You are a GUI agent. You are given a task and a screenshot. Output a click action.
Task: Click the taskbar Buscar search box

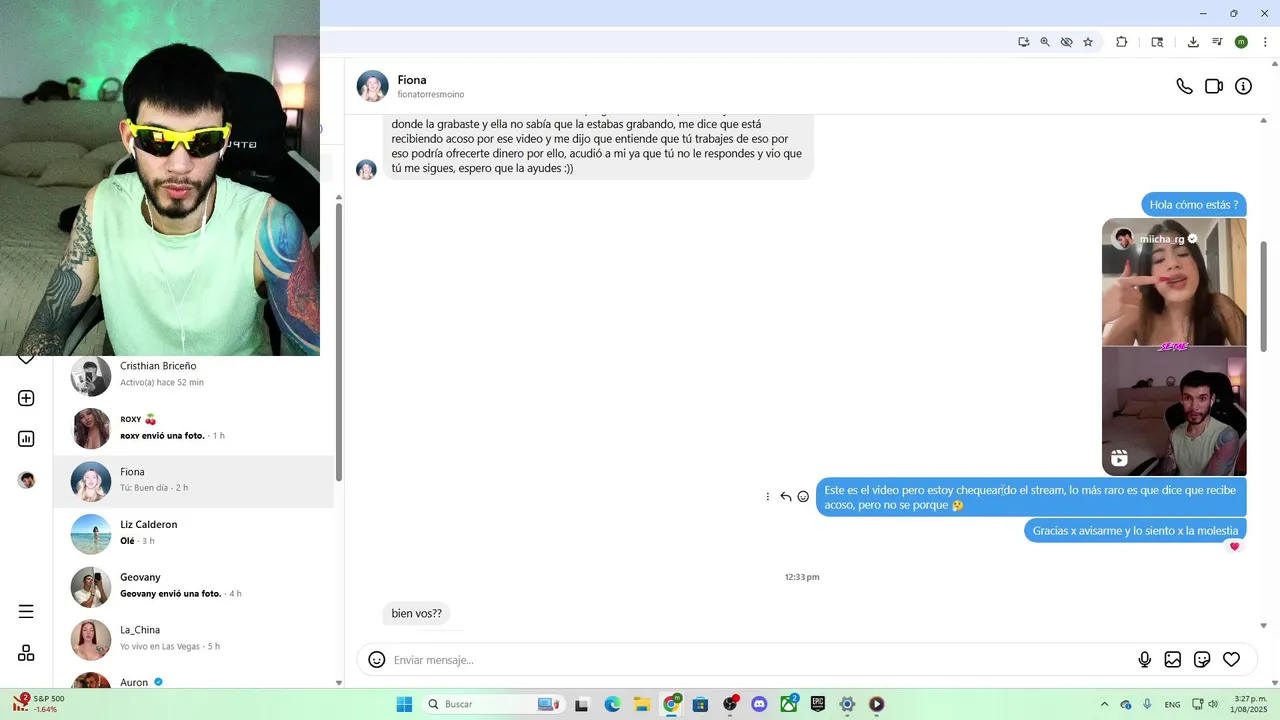pyautogui.click(x=494, y=704)
